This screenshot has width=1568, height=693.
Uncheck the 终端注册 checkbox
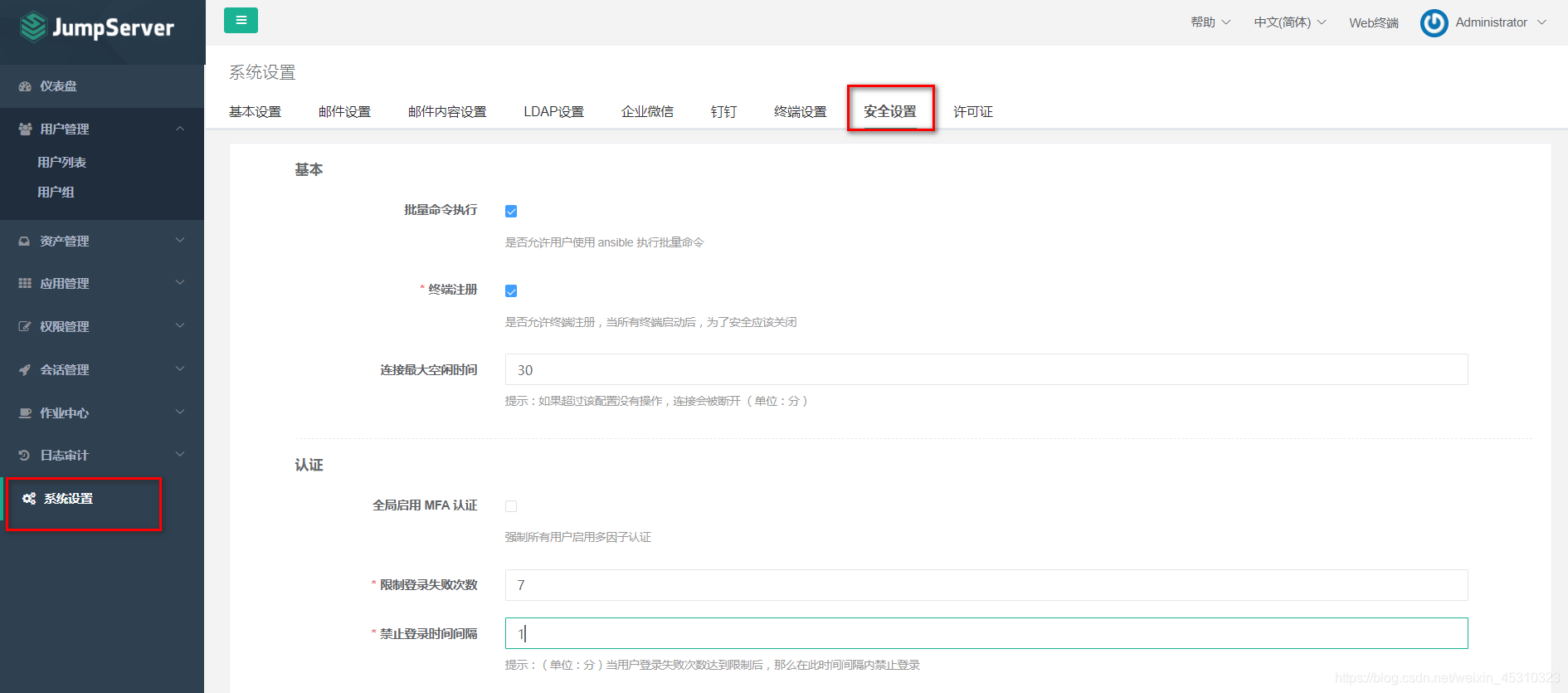511,290
